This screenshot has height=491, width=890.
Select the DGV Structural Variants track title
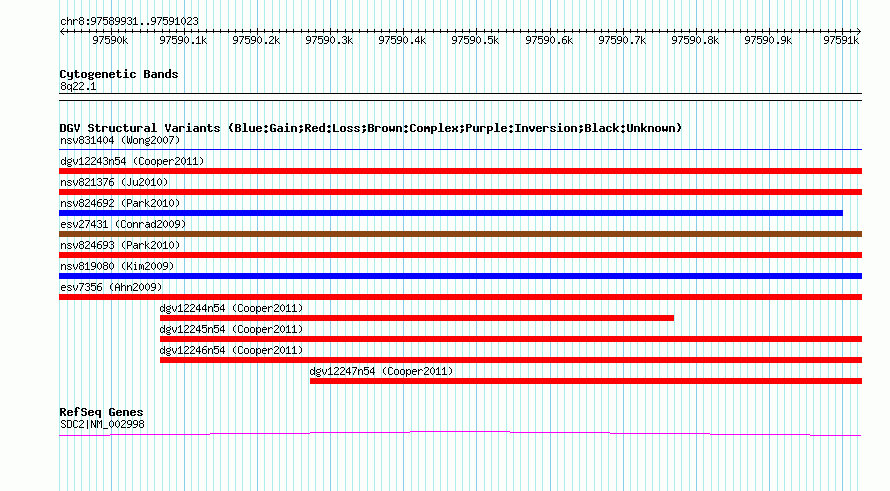(371, 128)
